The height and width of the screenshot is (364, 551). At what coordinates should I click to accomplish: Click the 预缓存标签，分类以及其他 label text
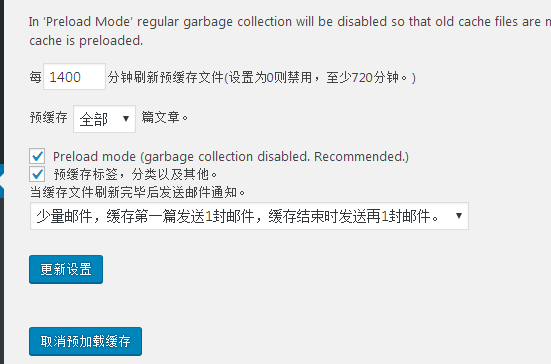[135, 174]
